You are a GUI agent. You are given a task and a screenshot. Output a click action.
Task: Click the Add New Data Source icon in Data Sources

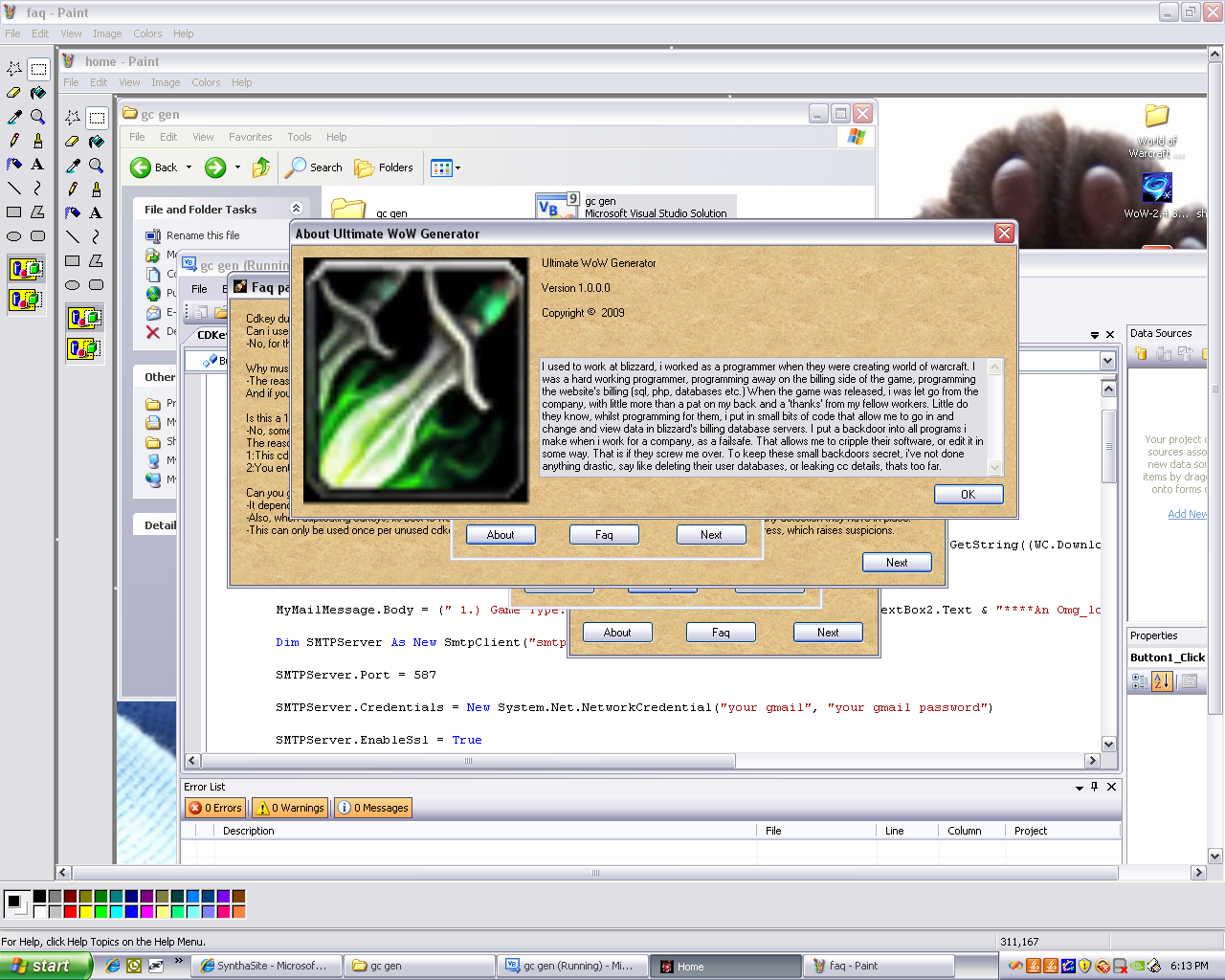click(x=1141, y=353)
